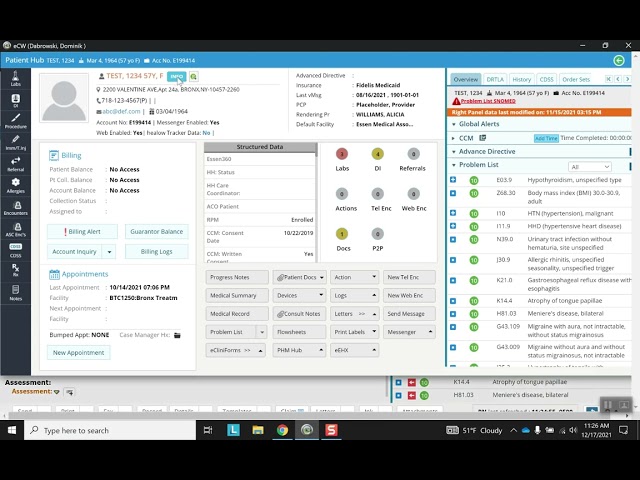Collapse the Global Alerts section

453,124
